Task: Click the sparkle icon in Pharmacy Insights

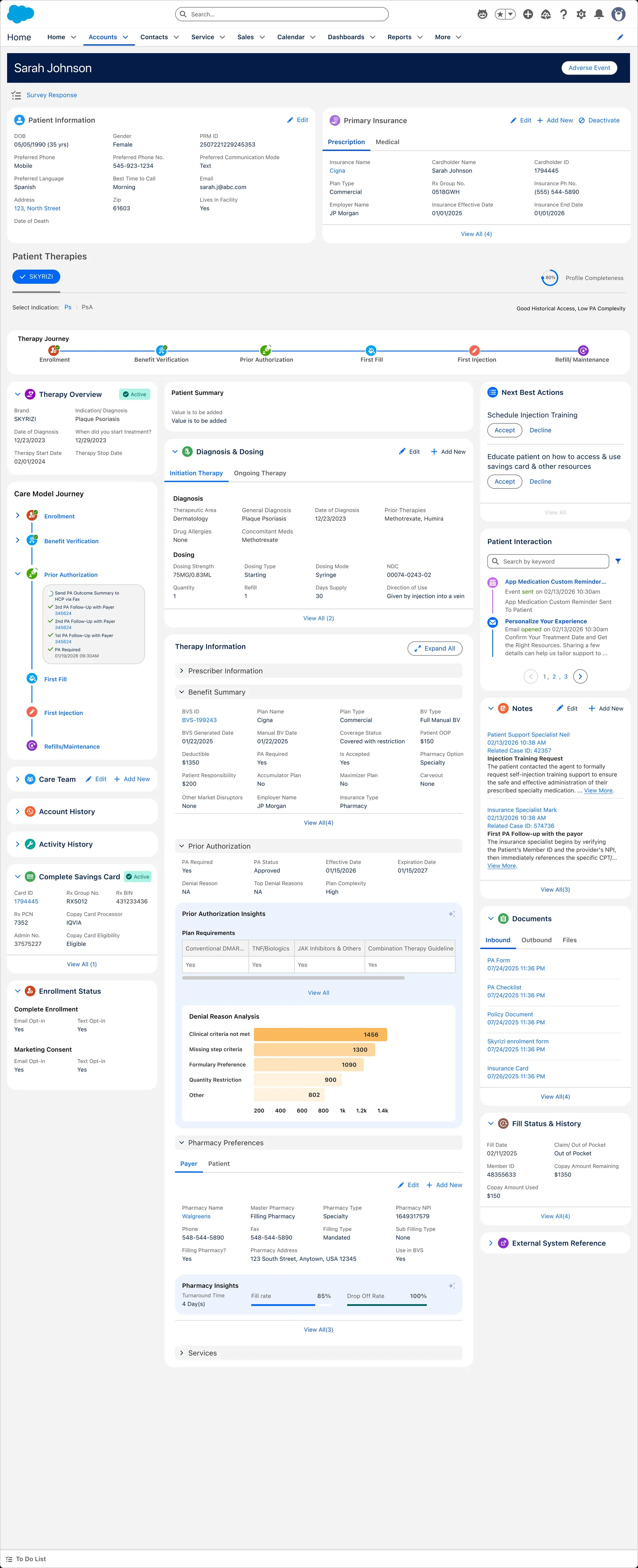Action: pos(452,1286)
